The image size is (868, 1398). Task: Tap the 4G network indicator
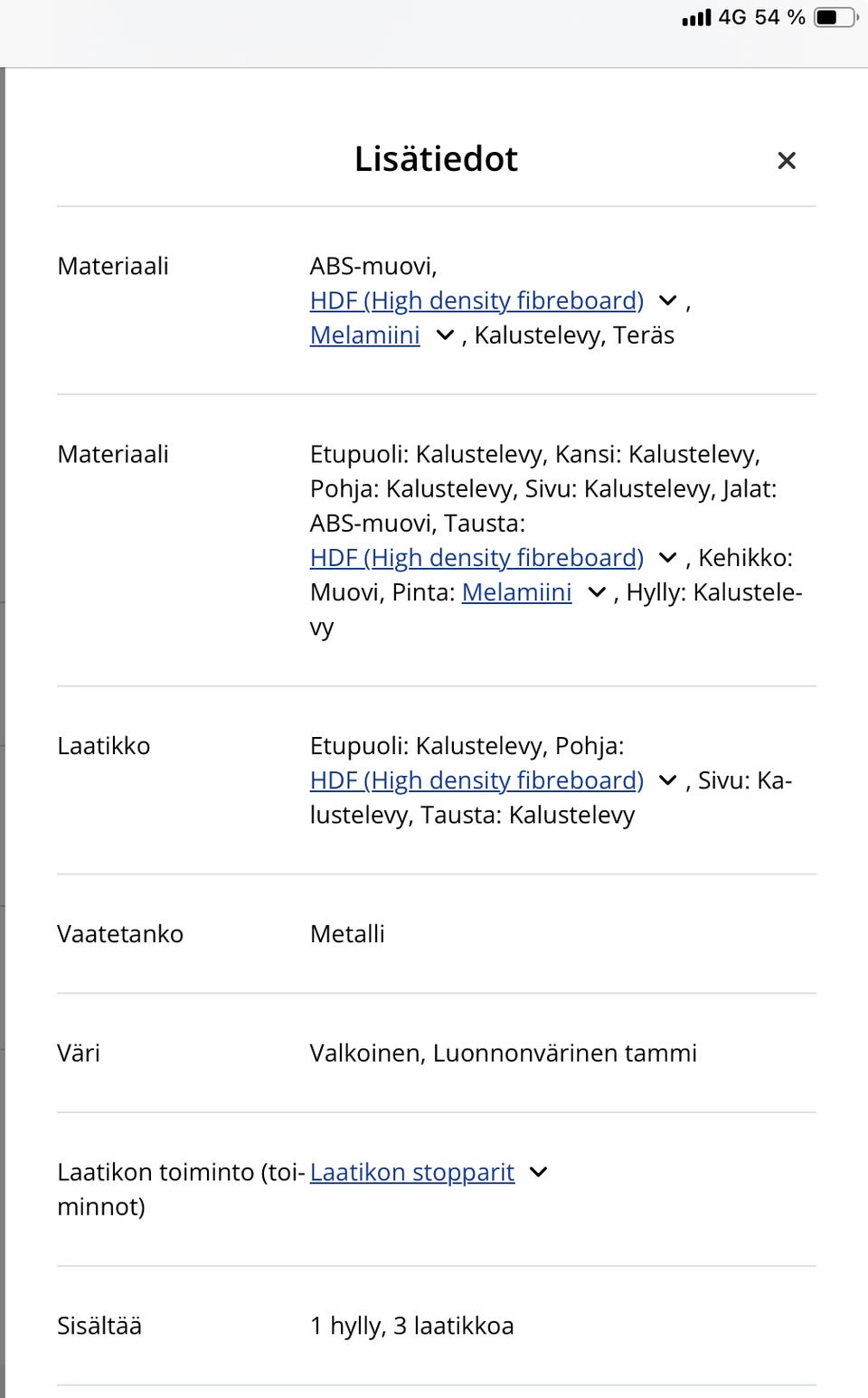click(729, 16)
